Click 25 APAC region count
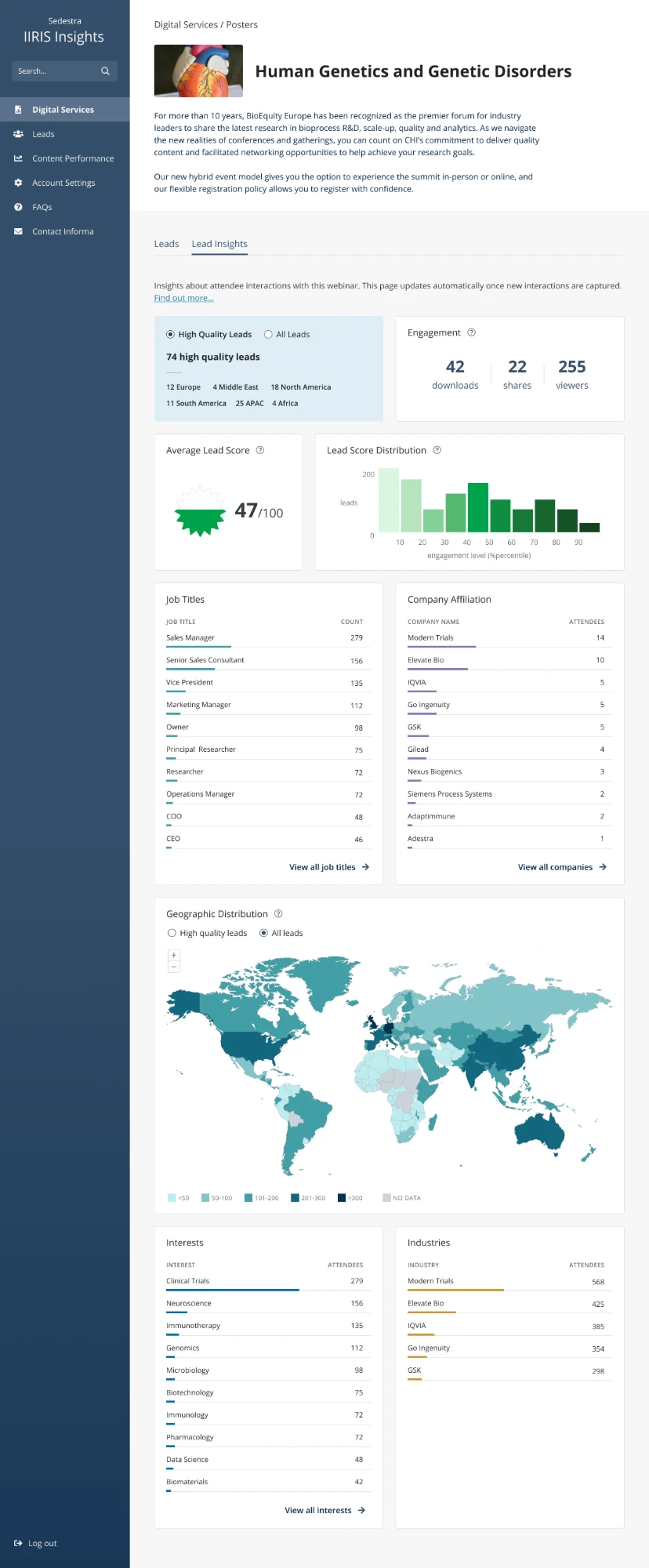649x1568 pixels. (249, 403)
